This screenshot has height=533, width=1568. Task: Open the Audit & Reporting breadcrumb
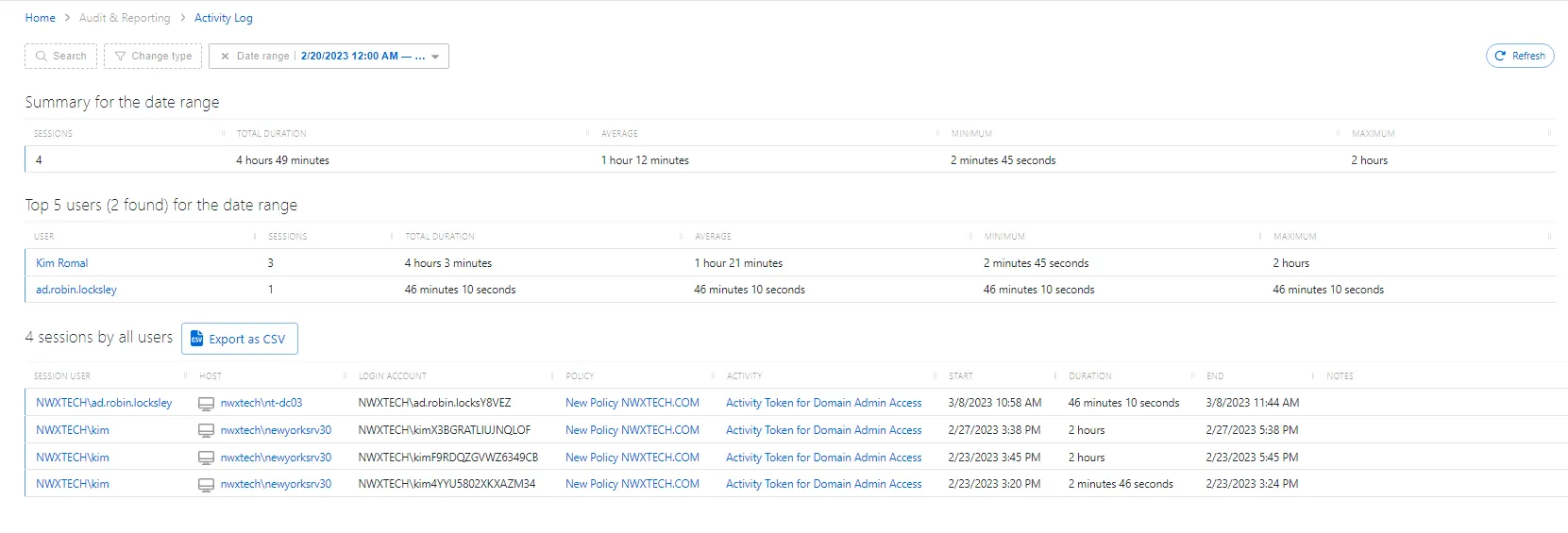coord(125,18)
